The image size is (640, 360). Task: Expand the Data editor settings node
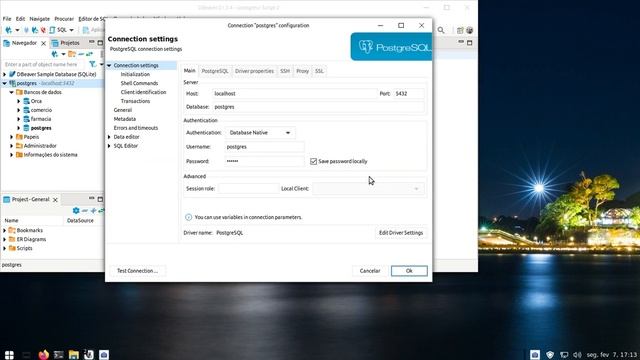coord(109,137)
